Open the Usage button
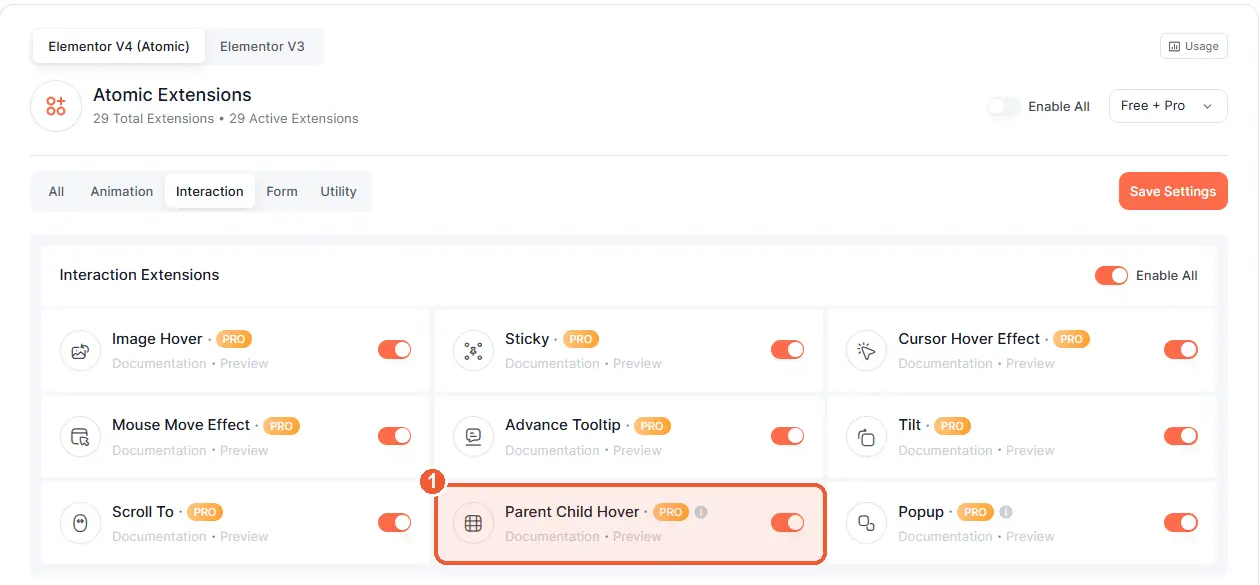Viewport: 1260px width, 585px height. coord(1194,46)
